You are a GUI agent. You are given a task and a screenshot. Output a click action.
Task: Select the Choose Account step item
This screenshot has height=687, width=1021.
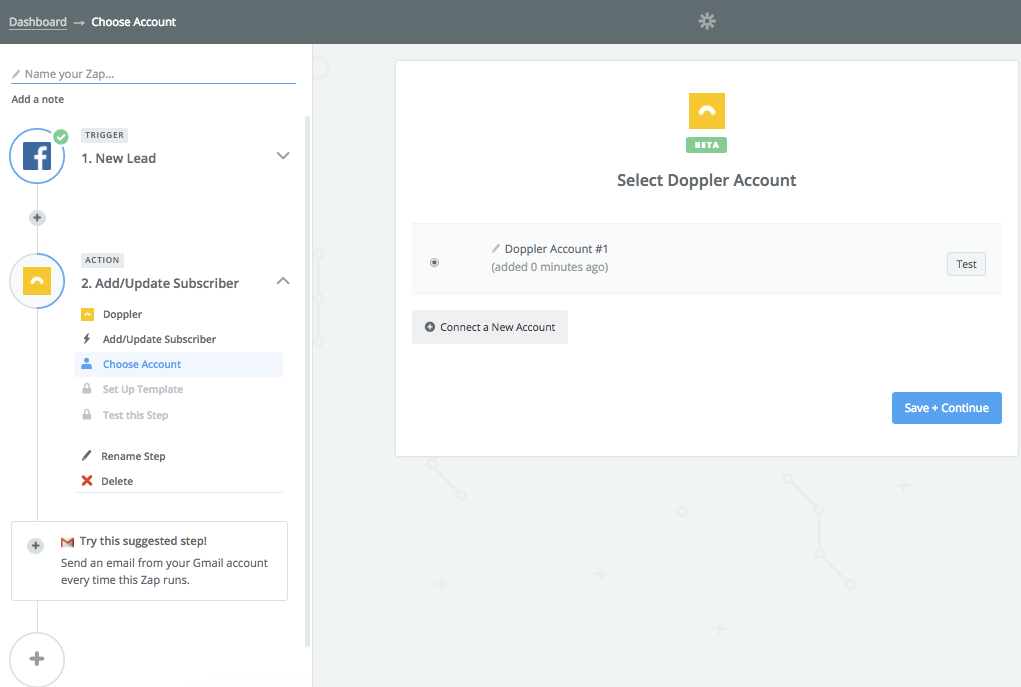[x=178, y=365]
